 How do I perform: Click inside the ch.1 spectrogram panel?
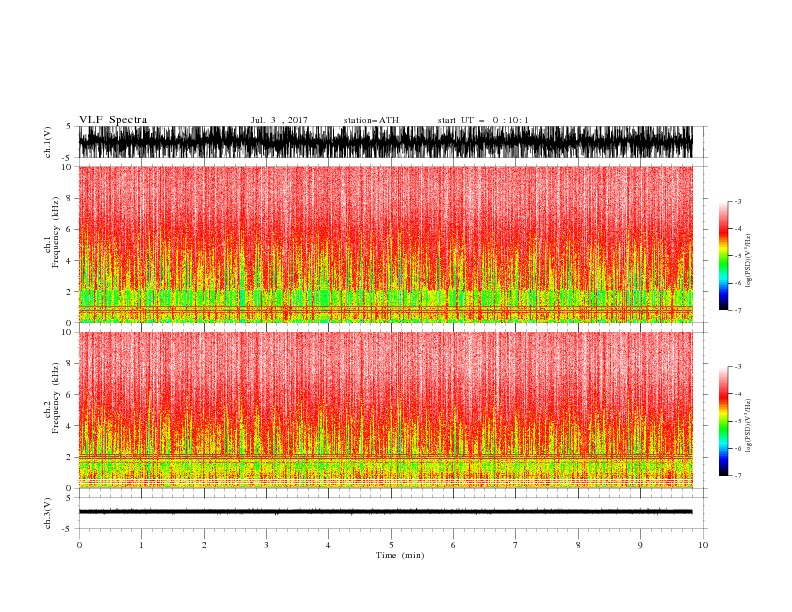tap(385, 244)
